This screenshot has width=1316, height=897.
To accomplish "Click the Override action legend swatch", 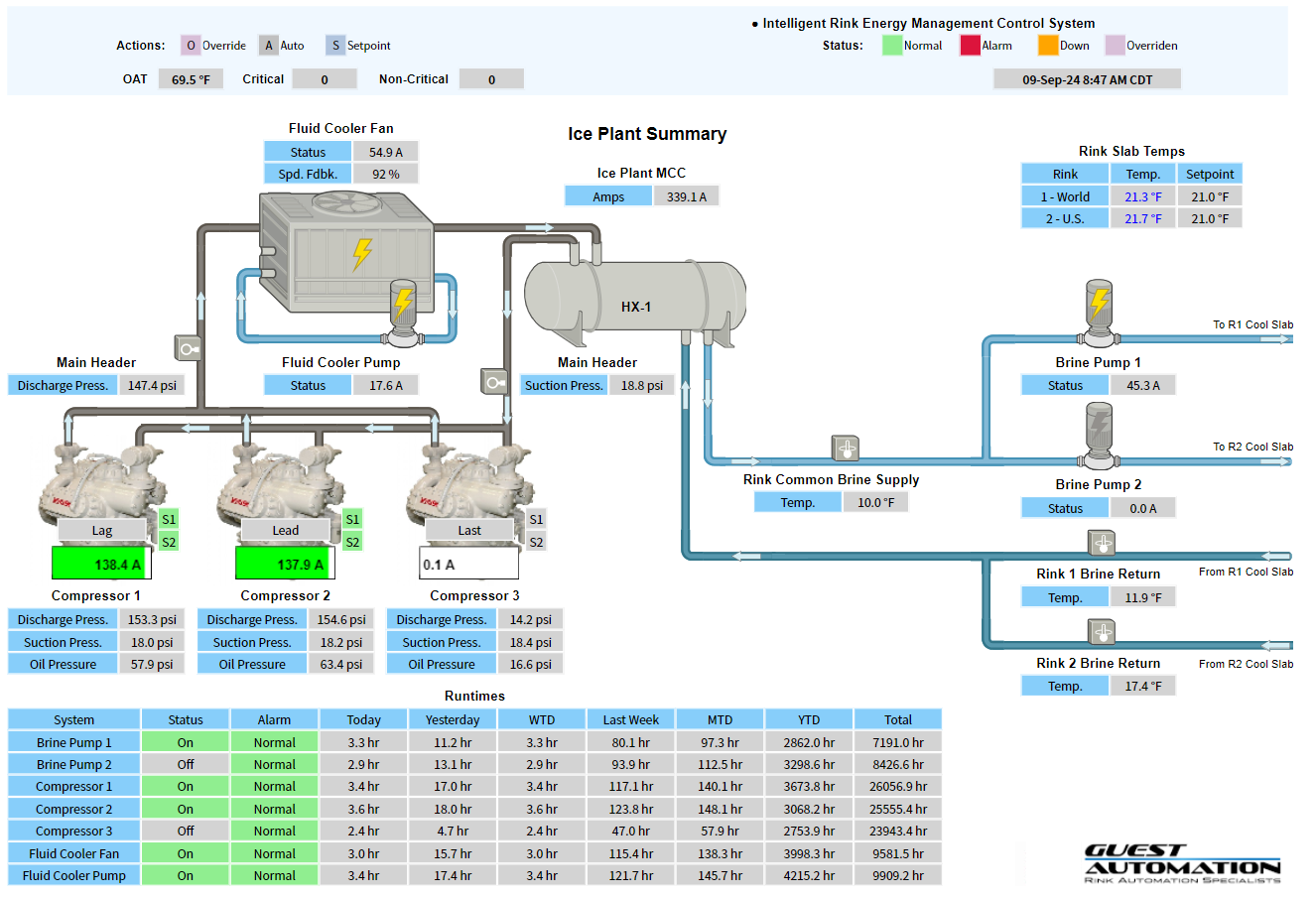I will pos(191,46).
